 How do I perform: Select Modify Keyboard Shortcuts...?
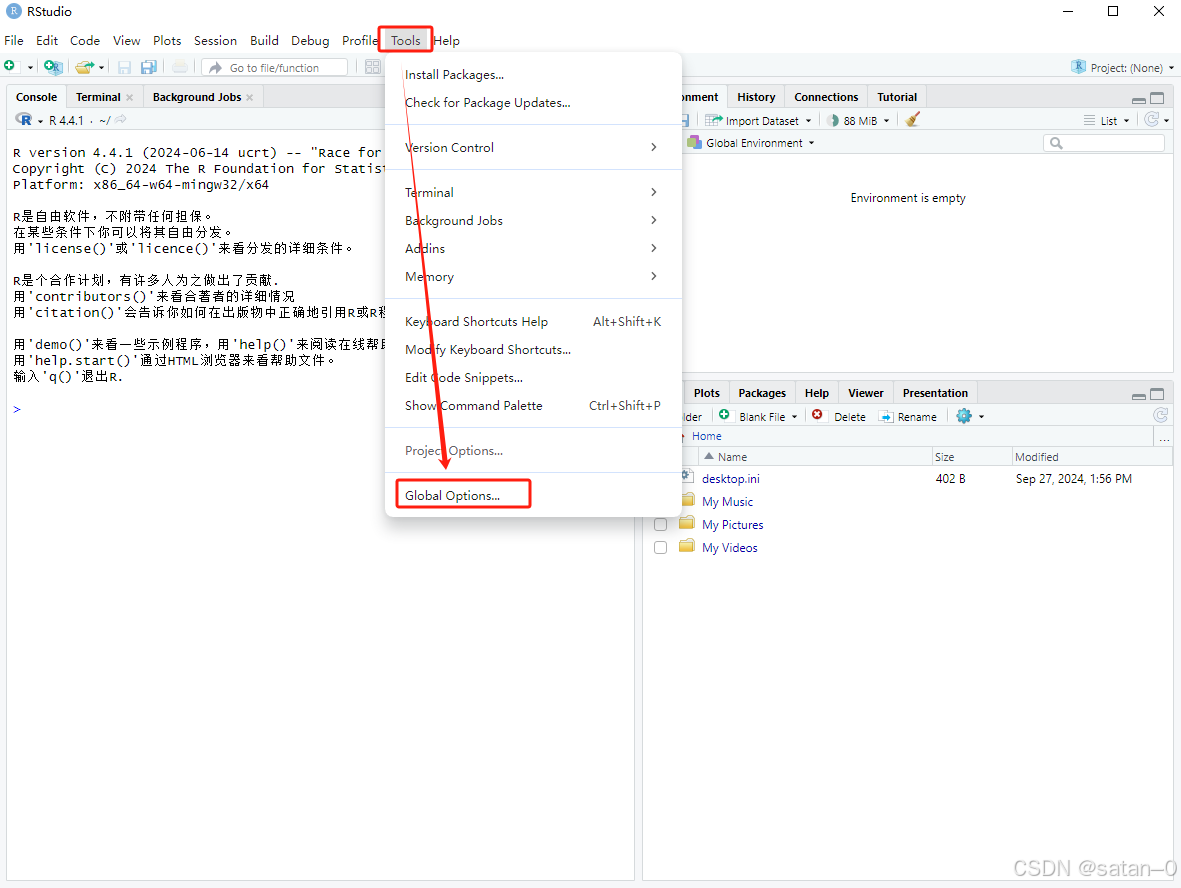click(533, 349)
